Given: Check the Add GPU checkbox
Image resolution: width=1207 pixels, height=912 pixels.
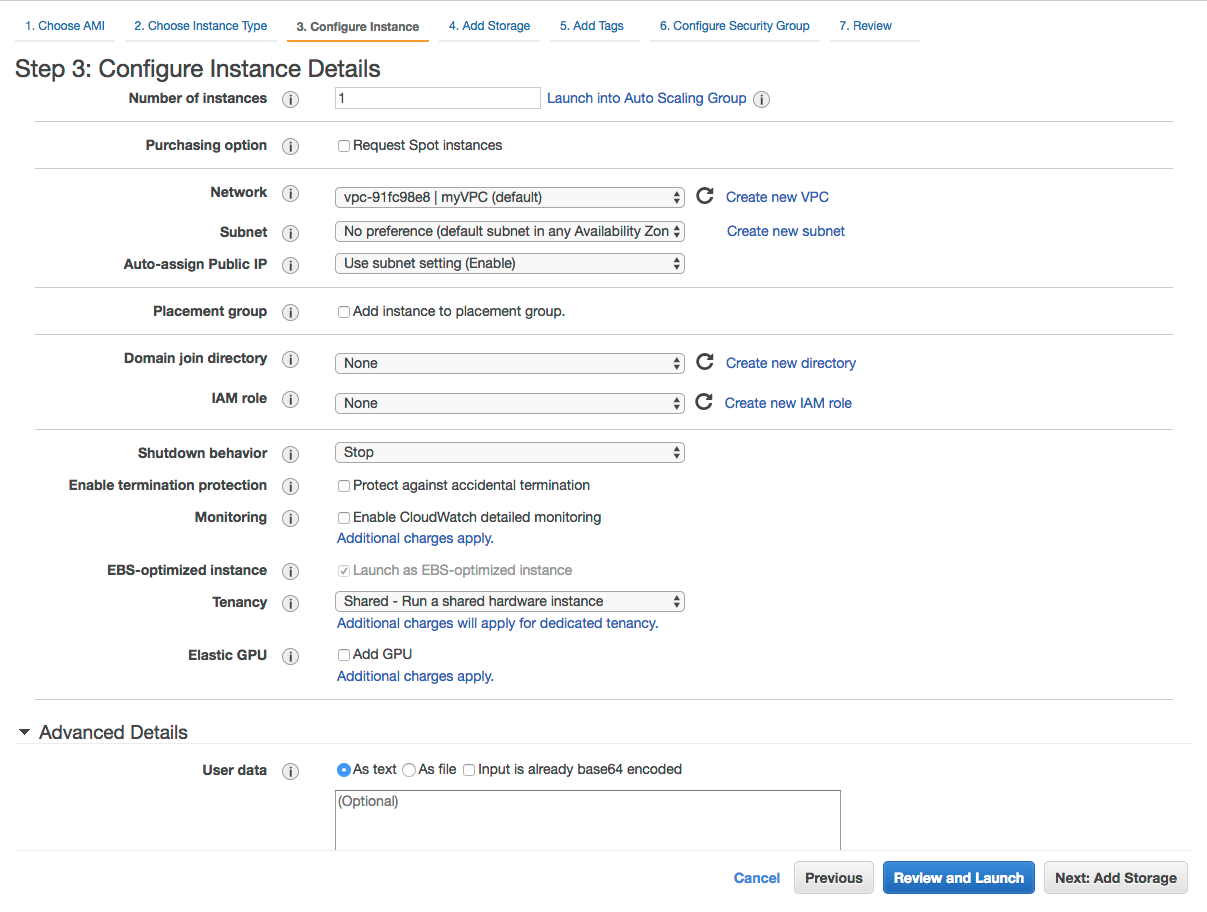Looking at the screenshot, I should (x=344, y=655).
